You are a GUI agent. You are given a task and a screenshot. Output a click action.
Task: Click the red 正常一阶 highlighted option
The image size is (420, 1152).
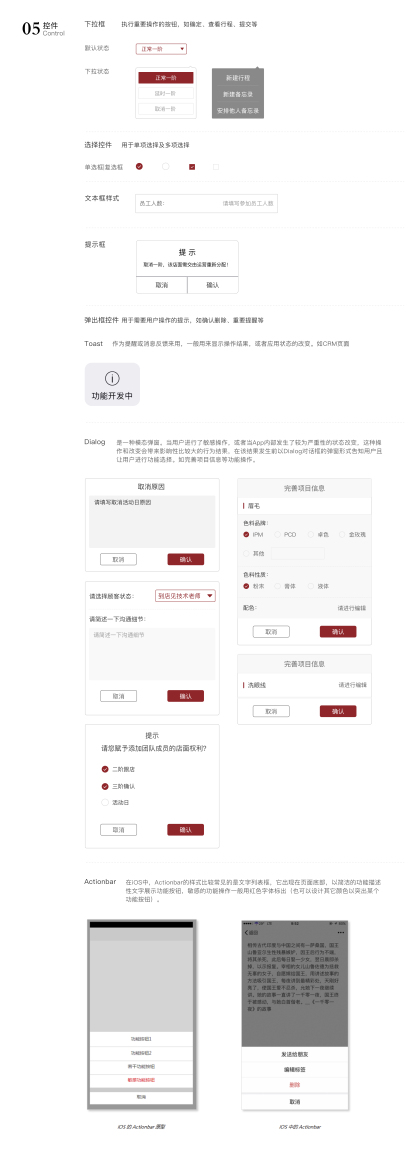coord(165,77)
